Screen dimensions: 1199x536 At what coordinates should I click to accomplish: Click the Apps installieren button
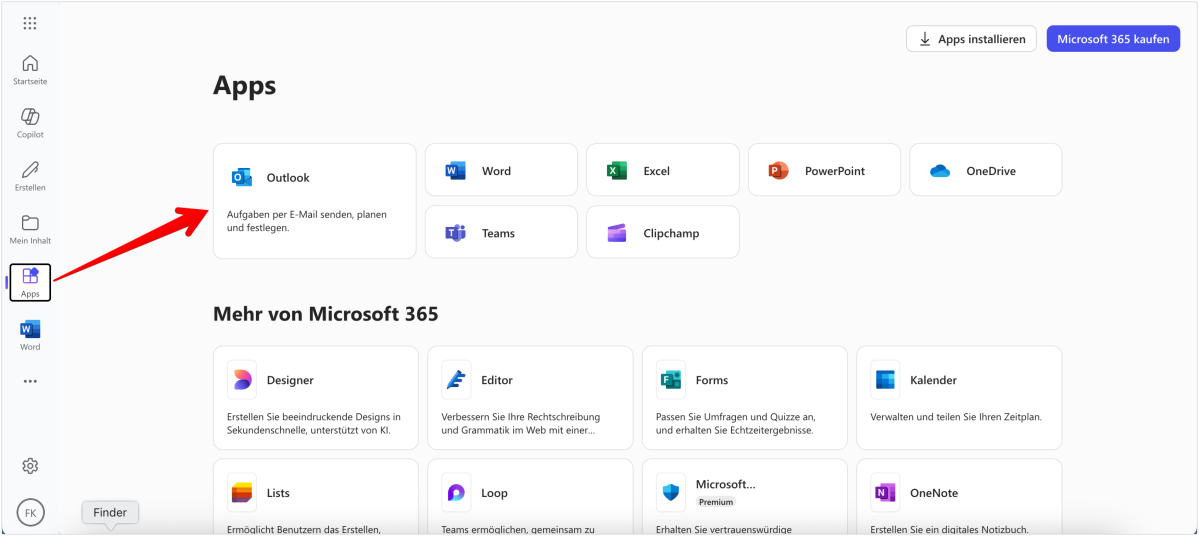pos(971,38)
